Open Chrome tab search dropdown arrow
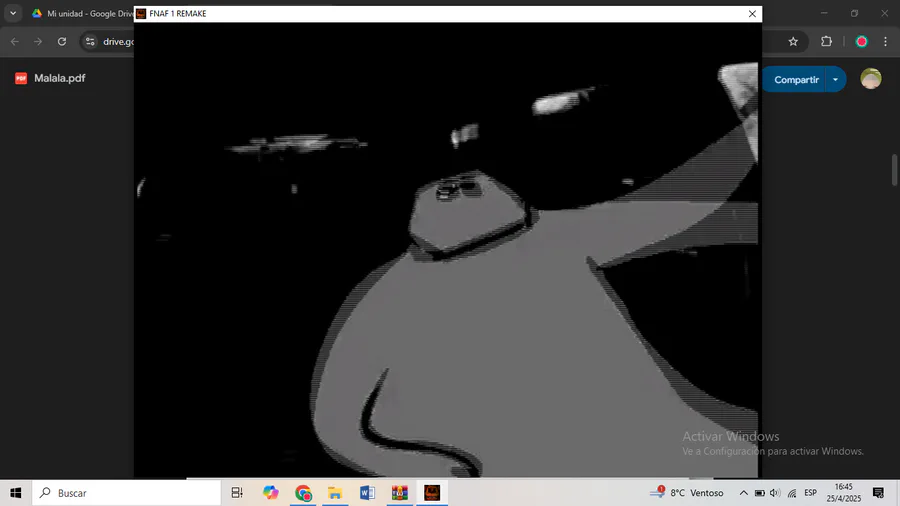 tap(13, 13)
